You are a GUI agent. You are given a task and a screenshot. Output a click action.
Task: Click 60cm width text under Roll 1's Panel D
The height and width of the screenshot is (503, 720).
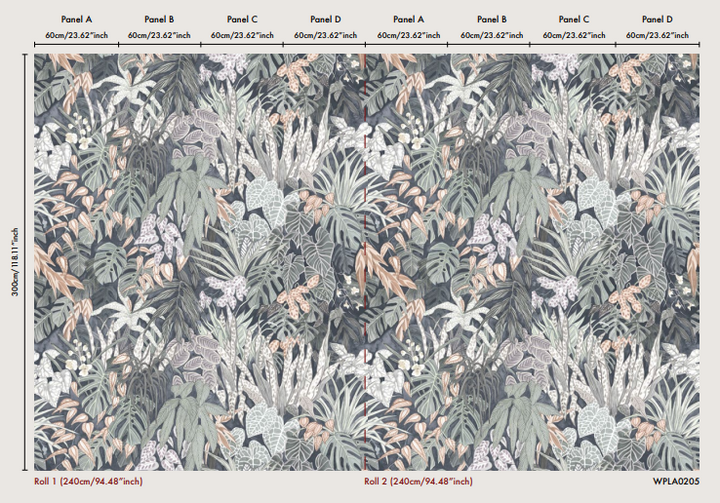(324, 34)
